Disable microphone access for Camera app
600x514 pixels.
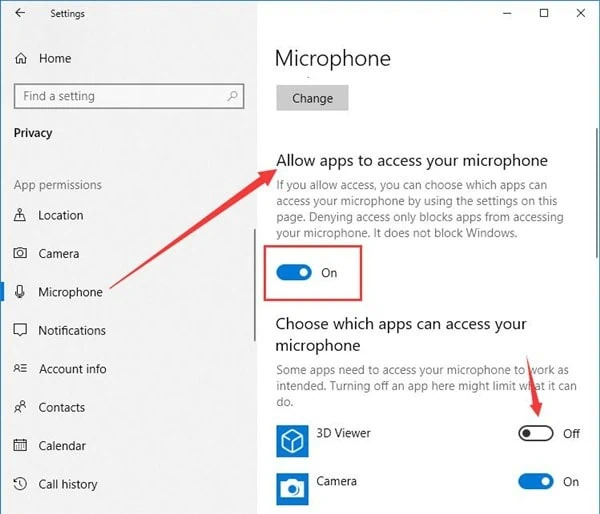[536, 481]
